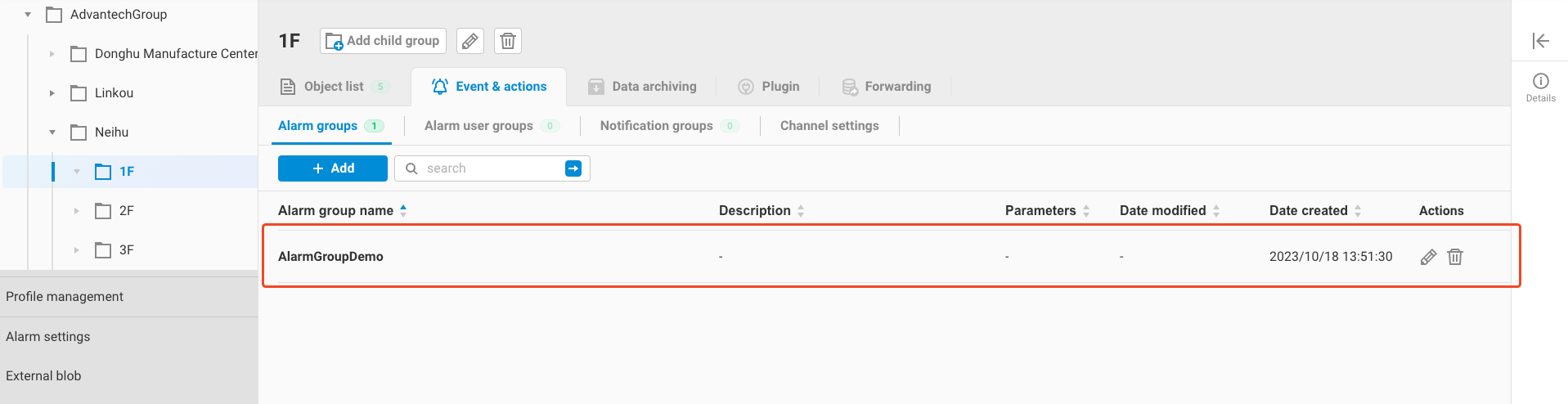The width and height of the screenshot is (1568, 404).
Task: Expand the Linkou group node
Action: point(52,93)
